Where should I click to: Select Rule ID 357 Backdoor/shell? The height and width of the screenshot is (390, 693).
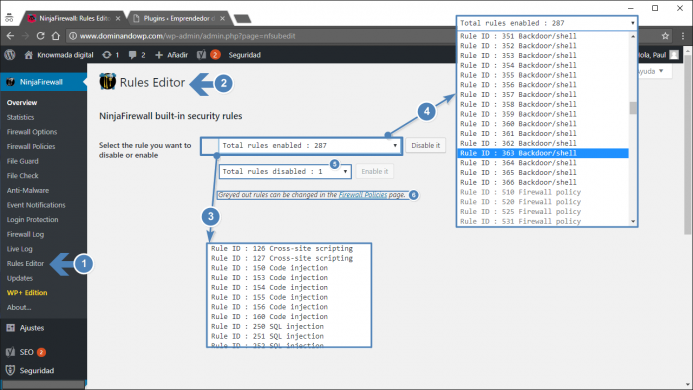click(543, 95)
